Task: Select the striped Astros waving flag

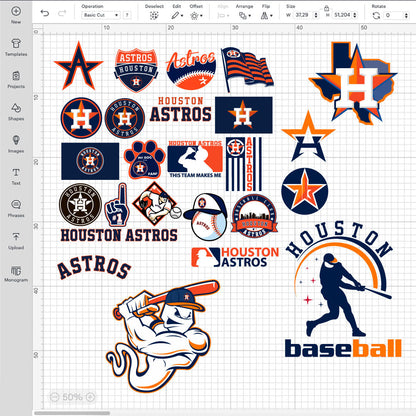Action: [x=247, y=69]
